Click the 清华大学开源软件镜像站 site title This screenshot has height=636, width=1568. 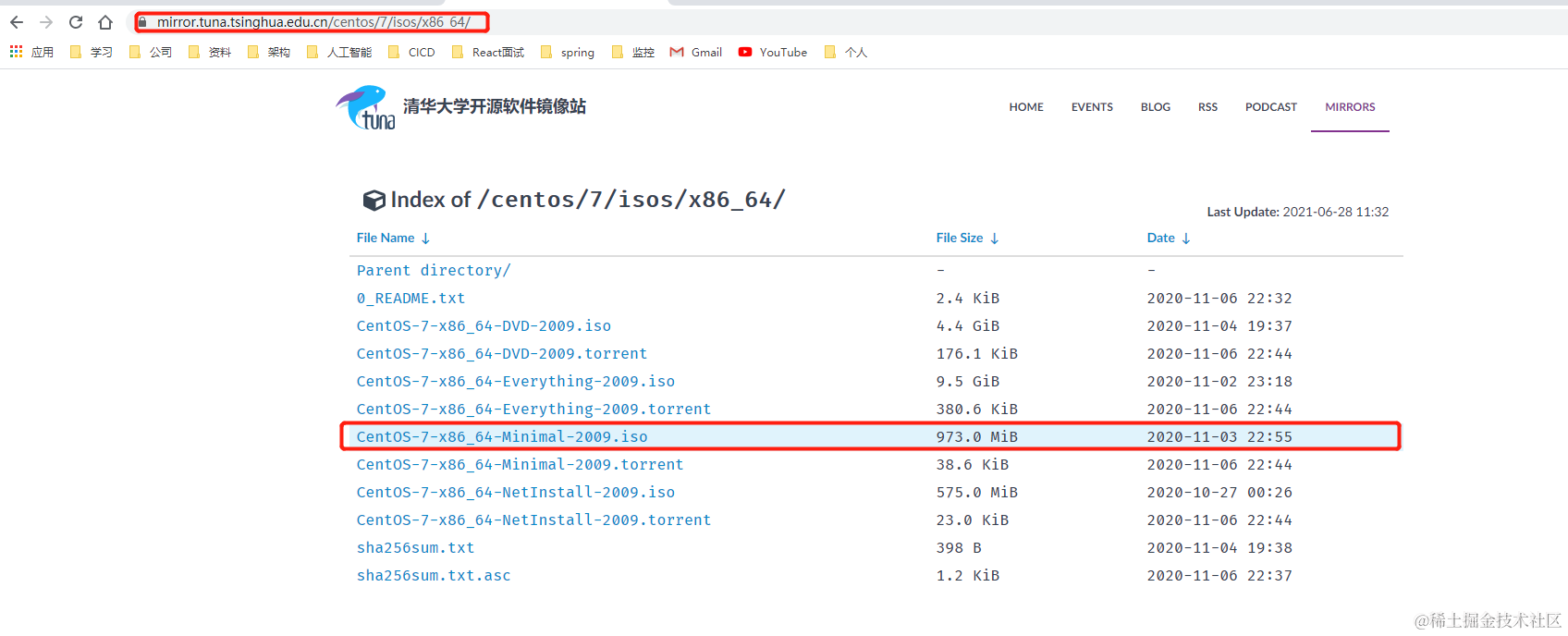coord(495,106)
